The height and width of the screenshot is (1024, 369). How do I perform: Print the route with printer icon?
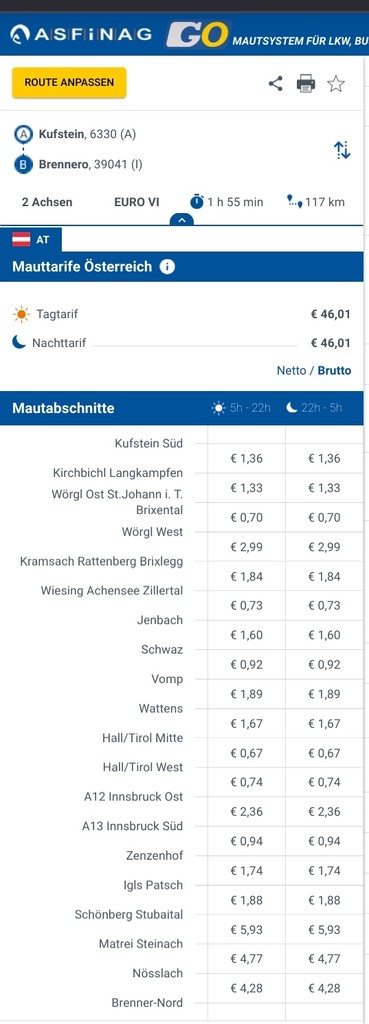(306, 84)
